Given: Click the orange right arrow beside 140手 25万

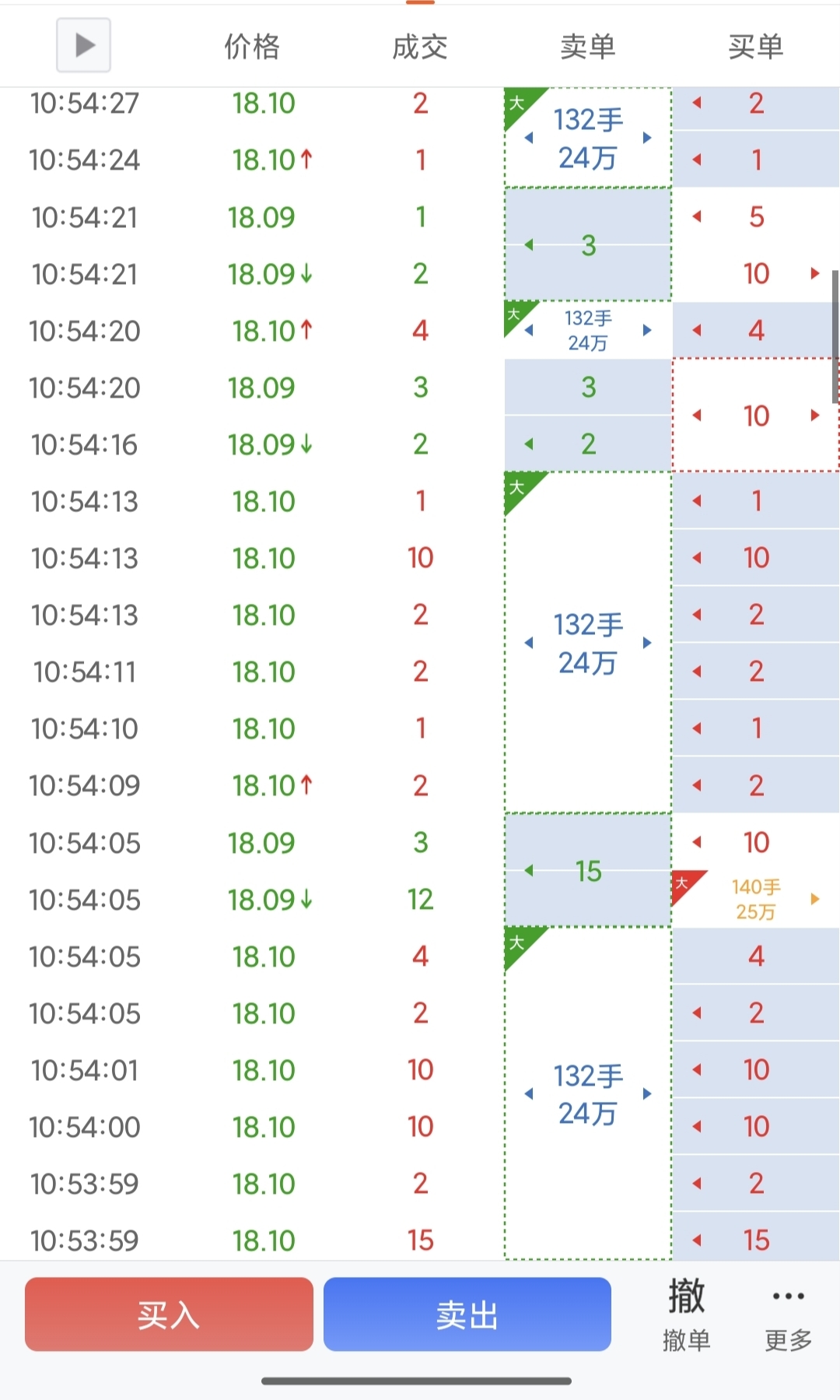Looking at the screenshot, I should pos(814,899).
